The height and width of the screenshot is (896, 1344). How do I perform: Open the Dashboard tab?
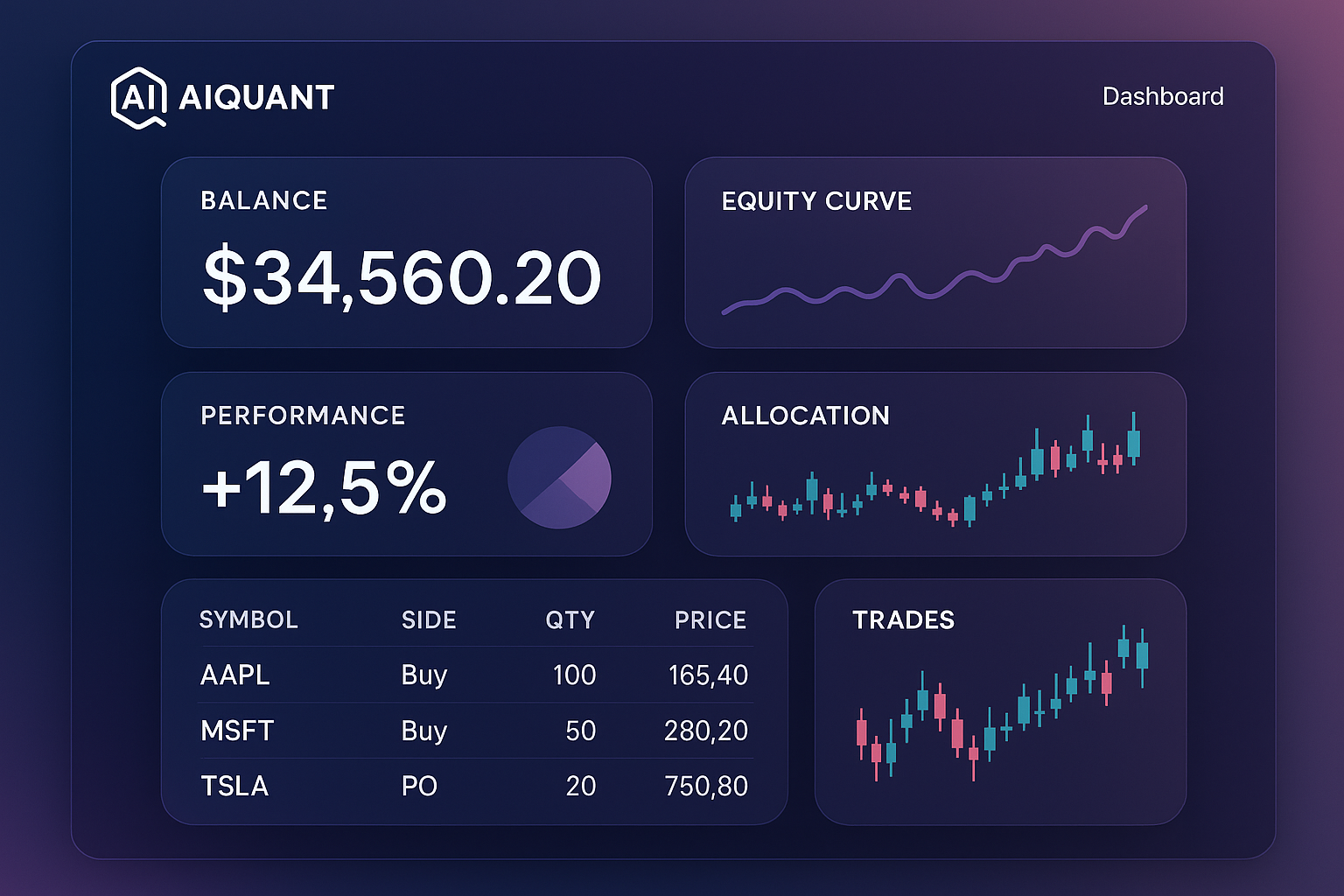[1162, 96]
